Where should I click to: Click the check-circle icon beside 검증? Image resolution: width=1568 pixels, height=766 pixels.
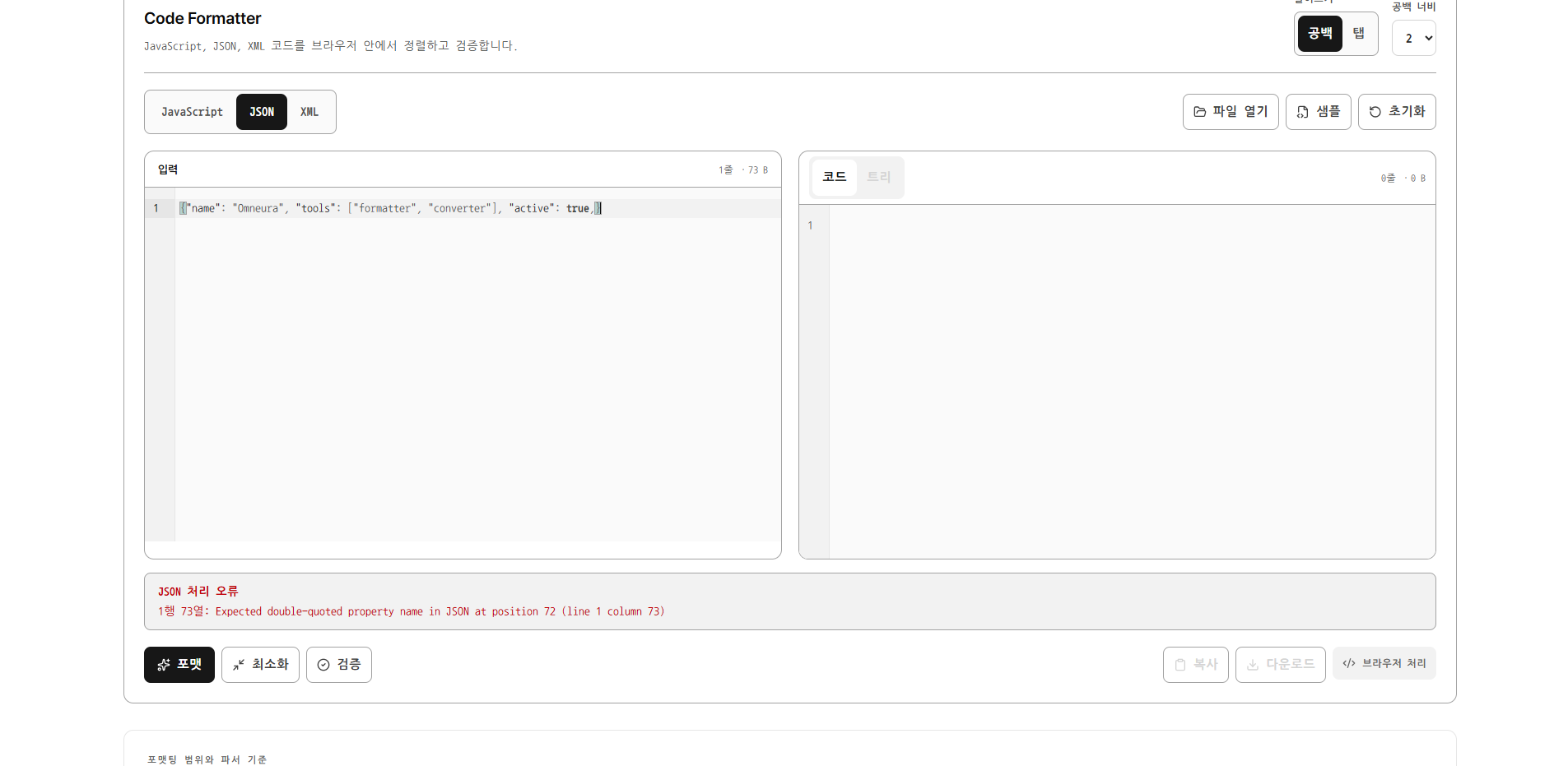pyautogui.click(x=323, y=665)
